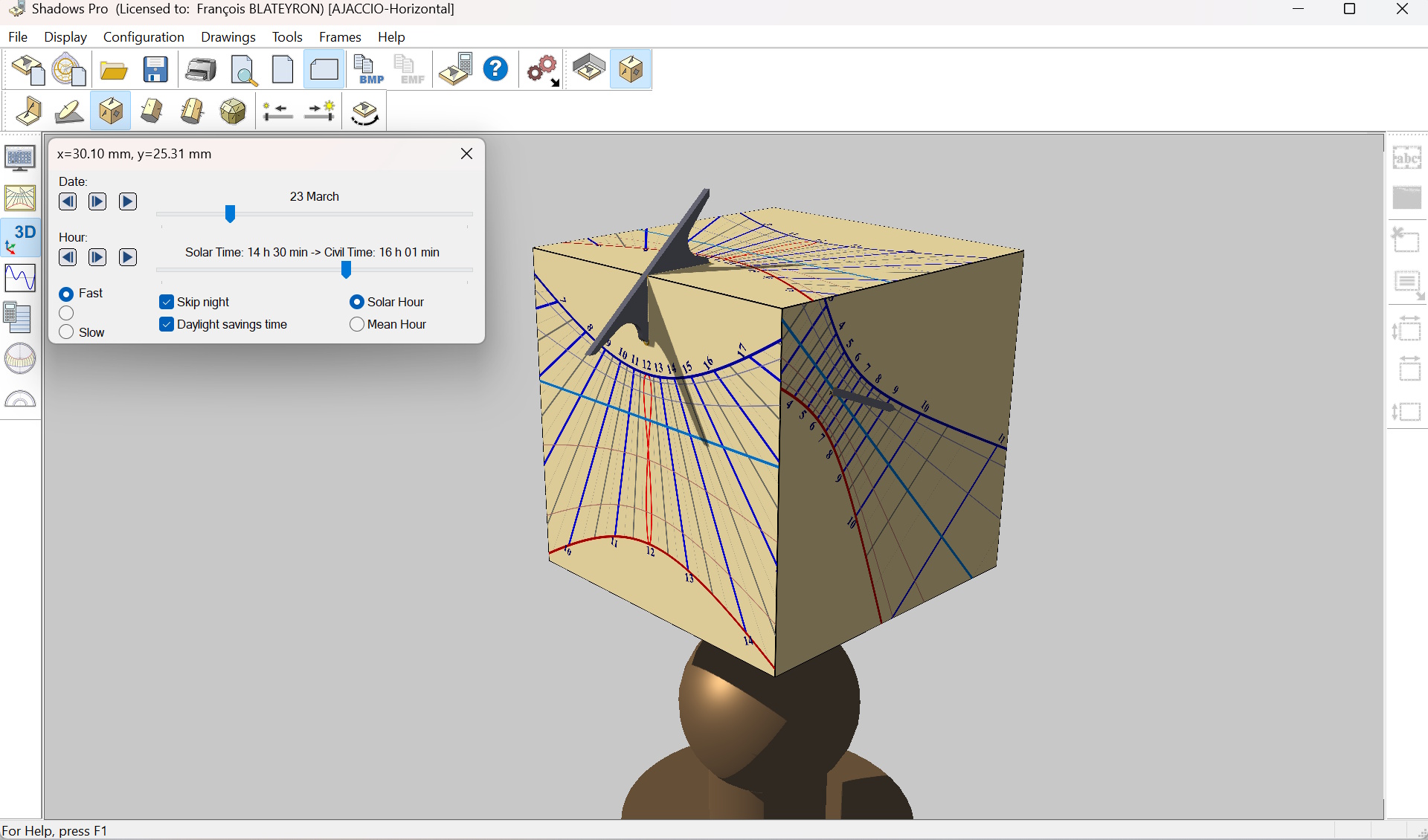
Task: Choose the Solar Hour radio option
Action: (x=357, y=302)
